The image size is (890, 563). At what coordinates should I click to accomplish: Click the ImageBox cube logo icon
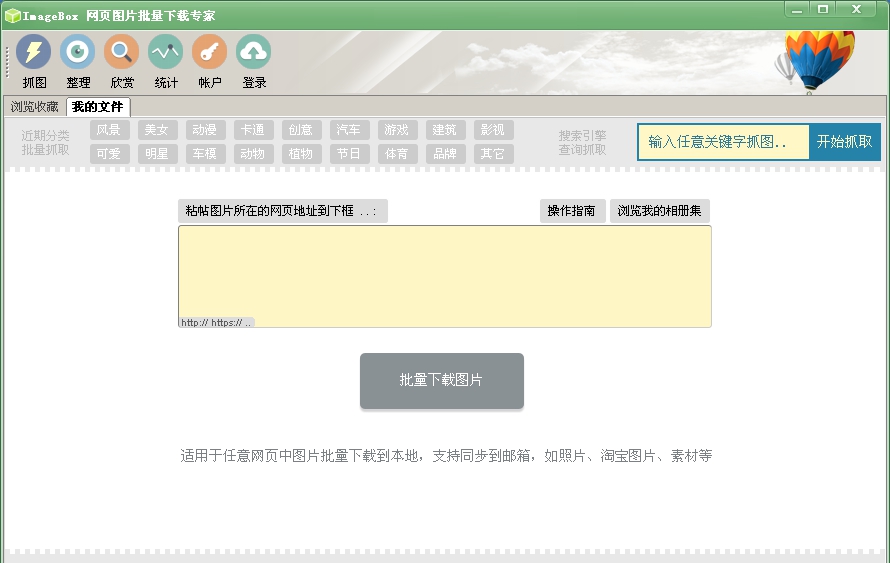(12, 16)
